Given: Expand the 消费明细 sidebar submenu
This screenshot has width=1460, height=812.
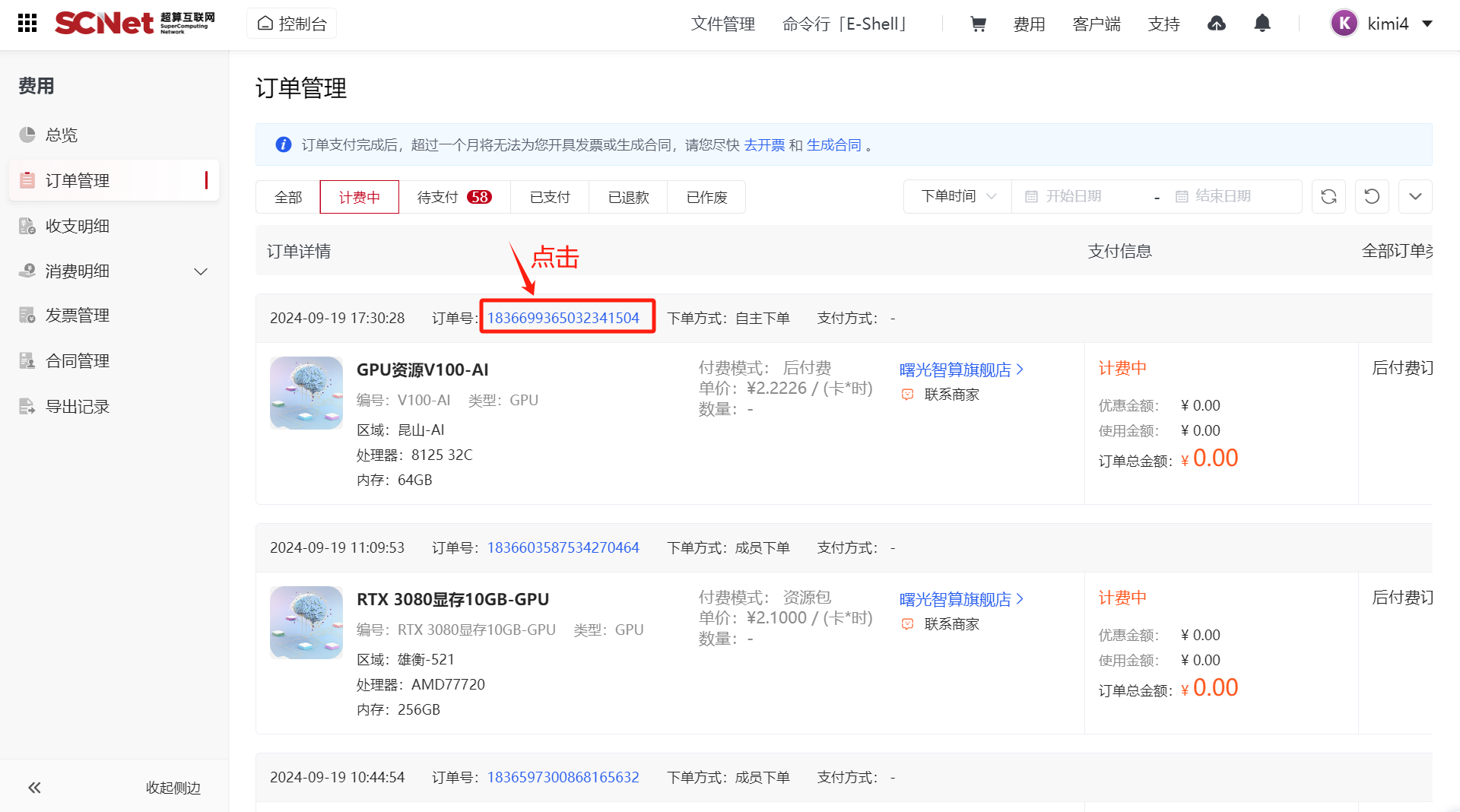Looking at the screenshot, I should tap(201, 271).
